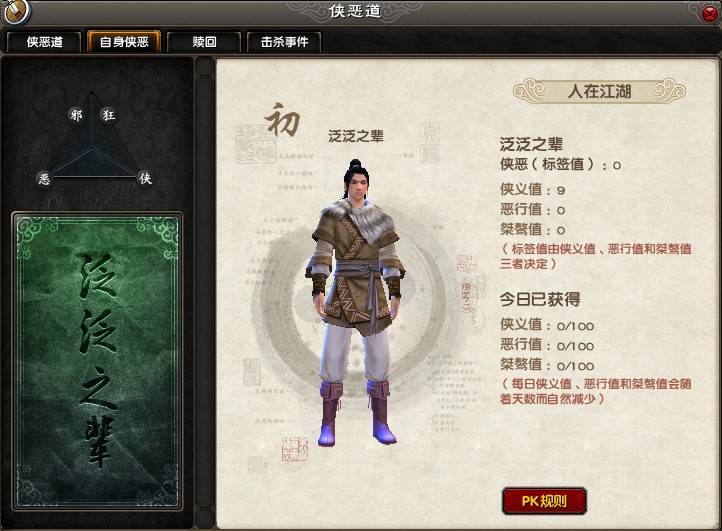Close the 侠恶道 window with red X

711,14
